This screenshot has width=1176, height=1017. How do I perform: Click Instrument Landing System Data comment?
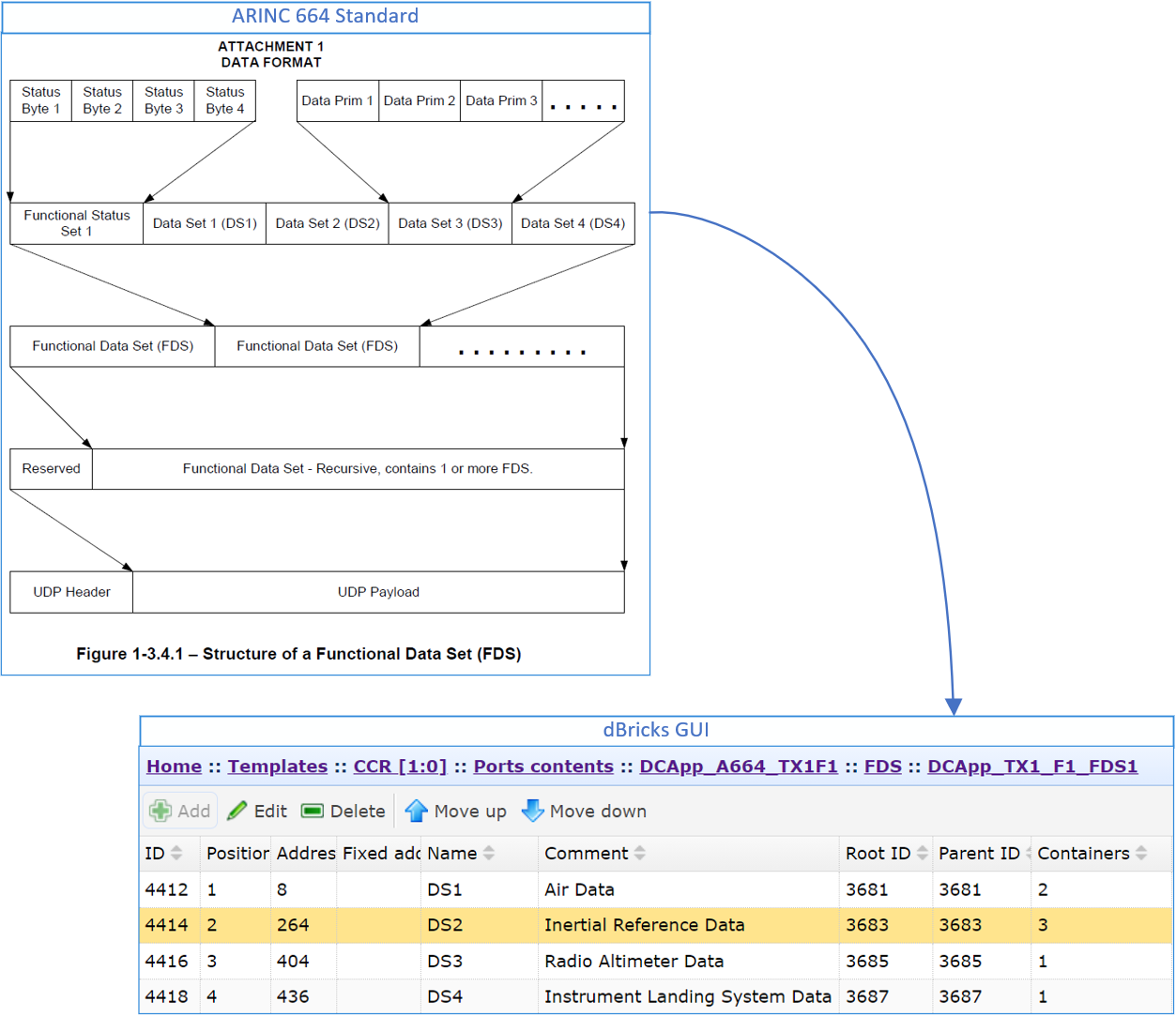point(688,996)
